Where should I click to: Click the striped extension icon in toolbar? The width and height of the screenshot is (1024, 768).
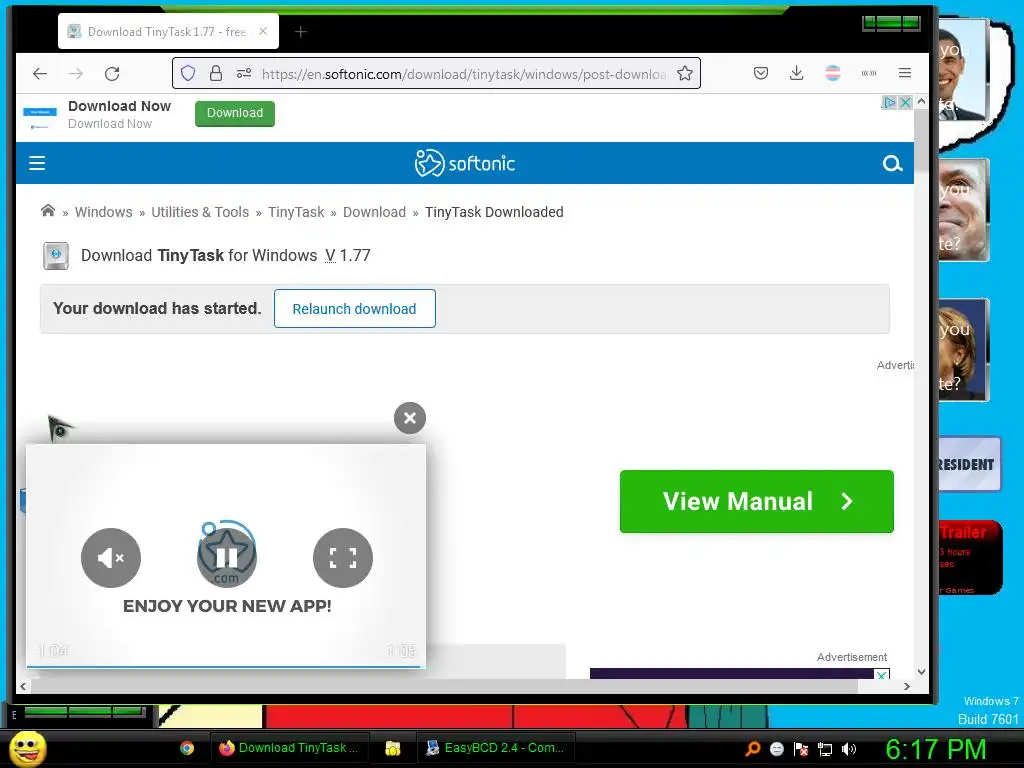coord(833,73)
